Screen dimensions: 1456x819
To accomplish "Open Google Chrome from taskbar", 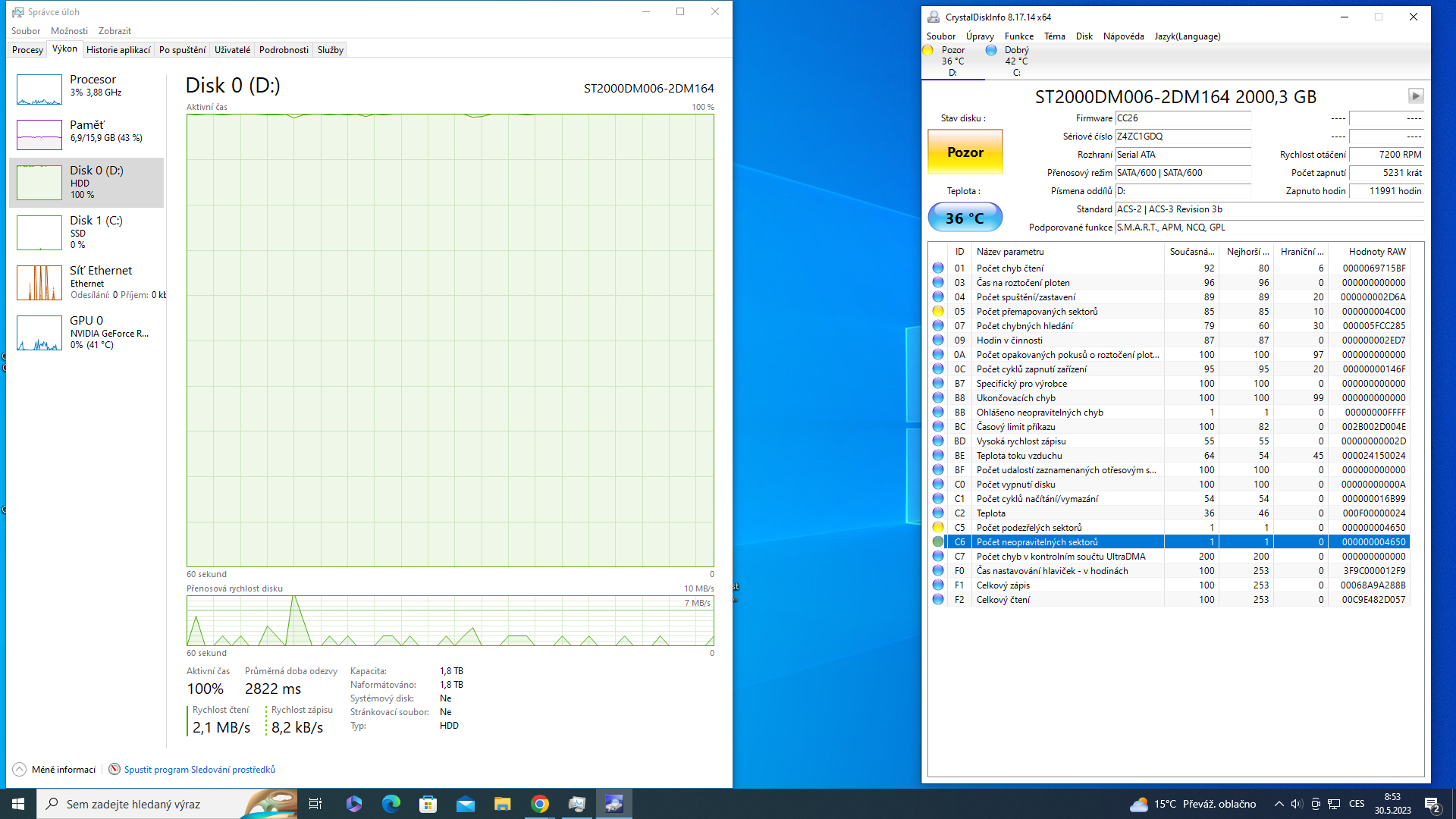I will (540, 804).
